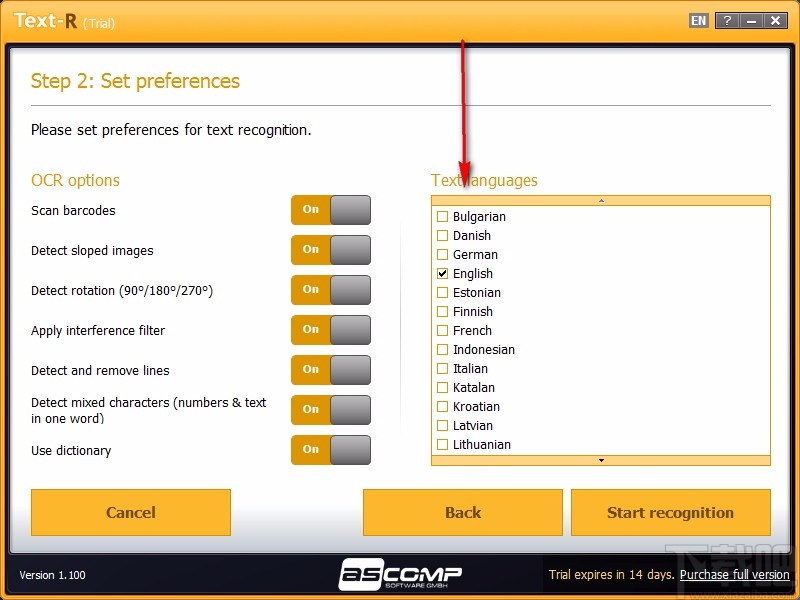Check the Danish language box
This screenshot has width=800, height=600.
[x=442, y=235]
